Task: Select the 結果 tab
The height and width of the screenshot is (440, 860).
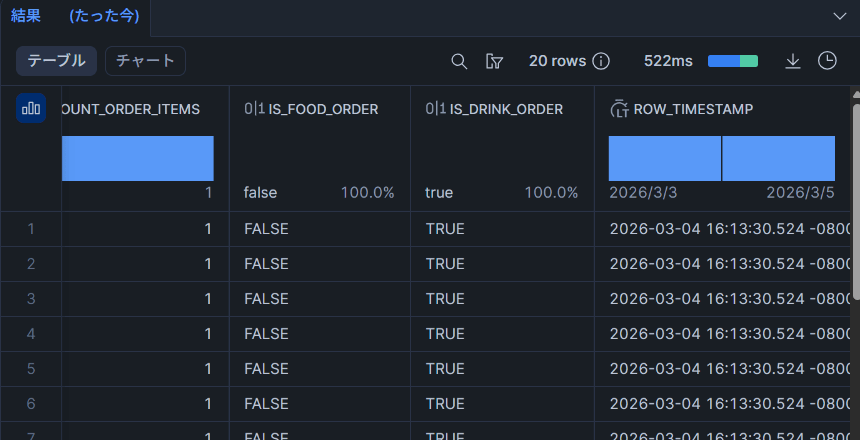Action: tap(26, 16)
